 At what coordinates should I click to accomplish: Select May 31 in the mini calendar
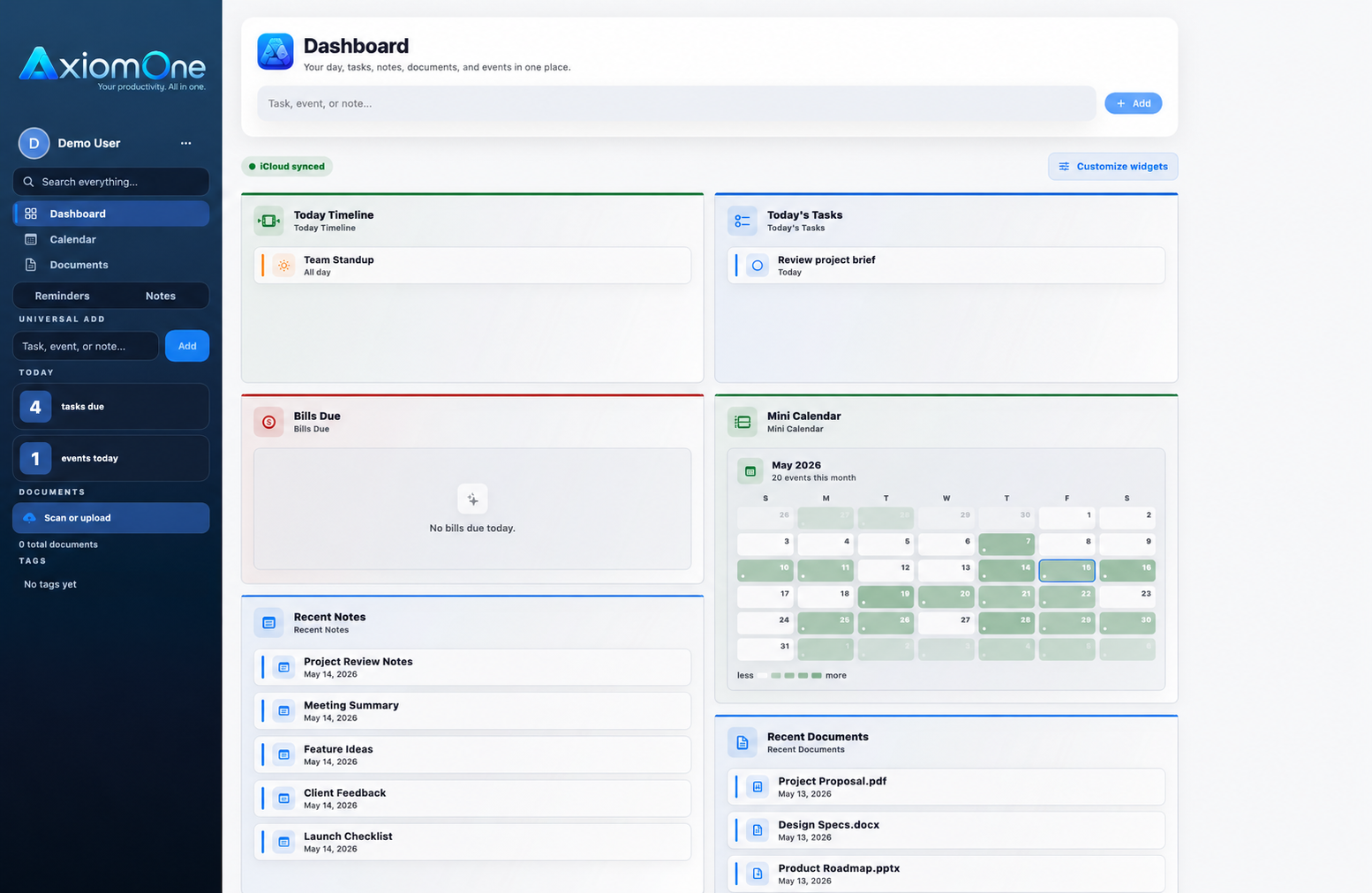pyautogui.click(x=765, y=649)
